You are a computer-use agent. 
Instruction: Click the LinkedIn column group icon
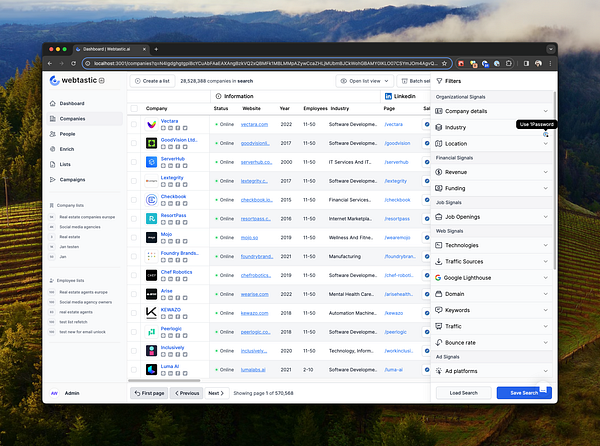(388, 96)
